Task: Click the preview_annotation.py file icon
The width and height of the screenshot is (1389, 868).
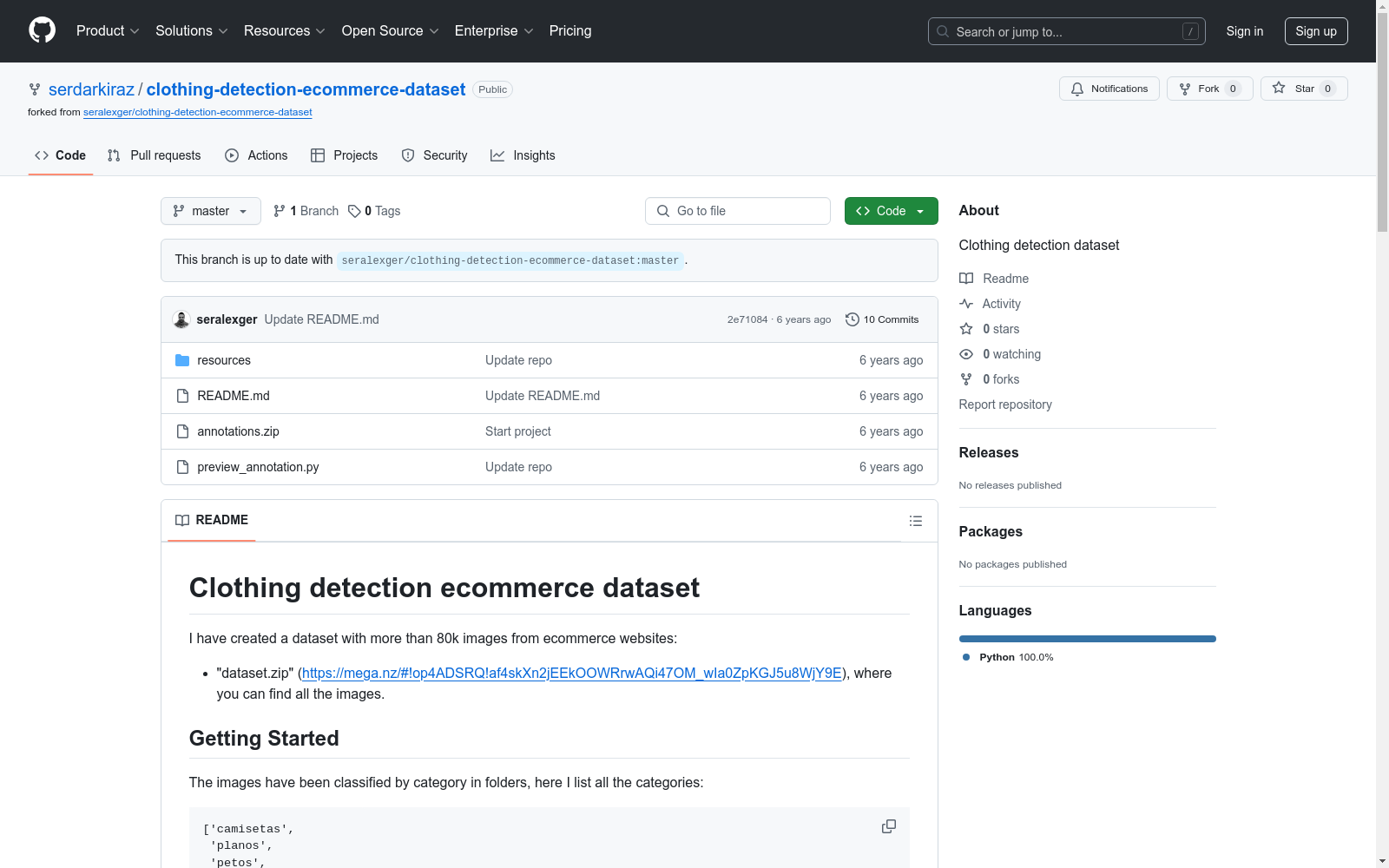Action: (x=182, y=467)
